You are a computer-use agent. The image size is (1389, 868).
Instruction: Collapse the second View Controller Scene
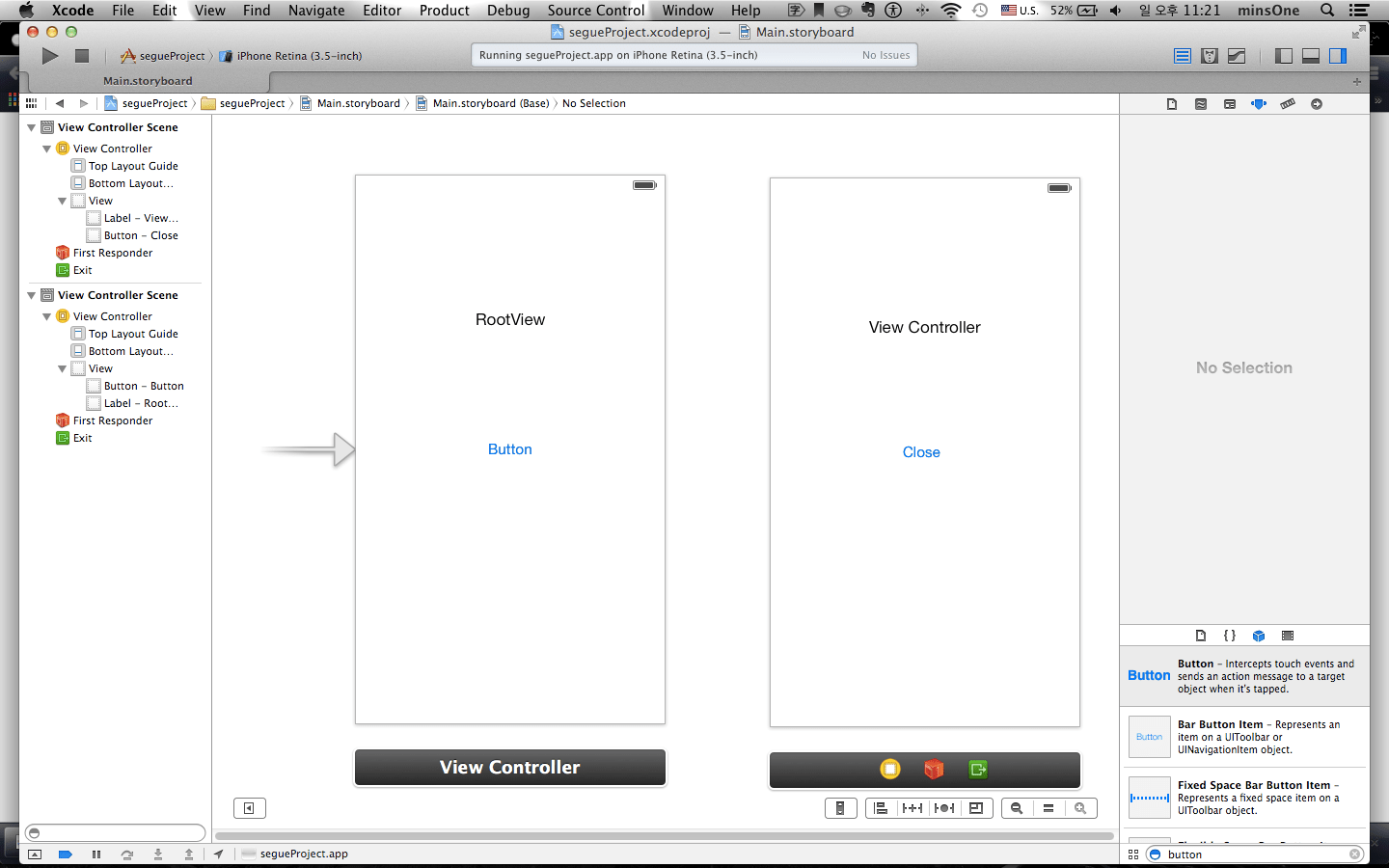31,295
